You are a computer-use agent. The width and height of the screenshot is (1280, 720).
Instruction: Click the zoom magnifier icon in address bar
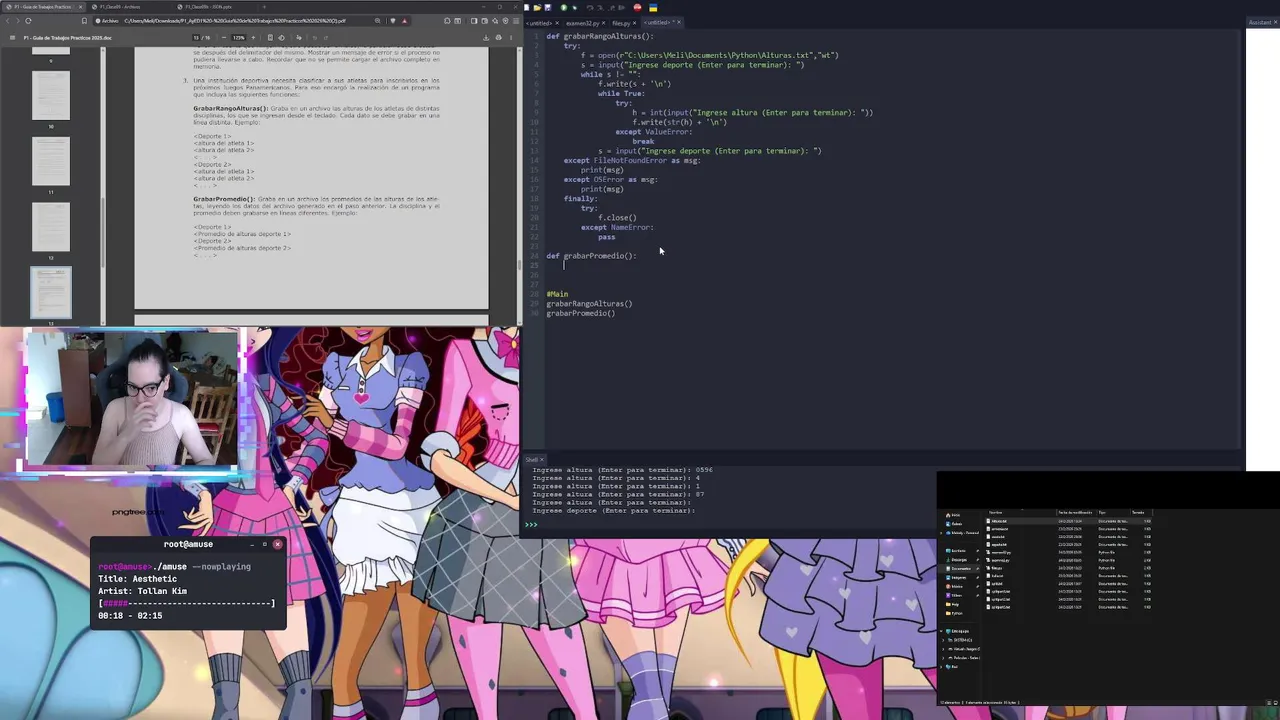(x=377, y=21)
